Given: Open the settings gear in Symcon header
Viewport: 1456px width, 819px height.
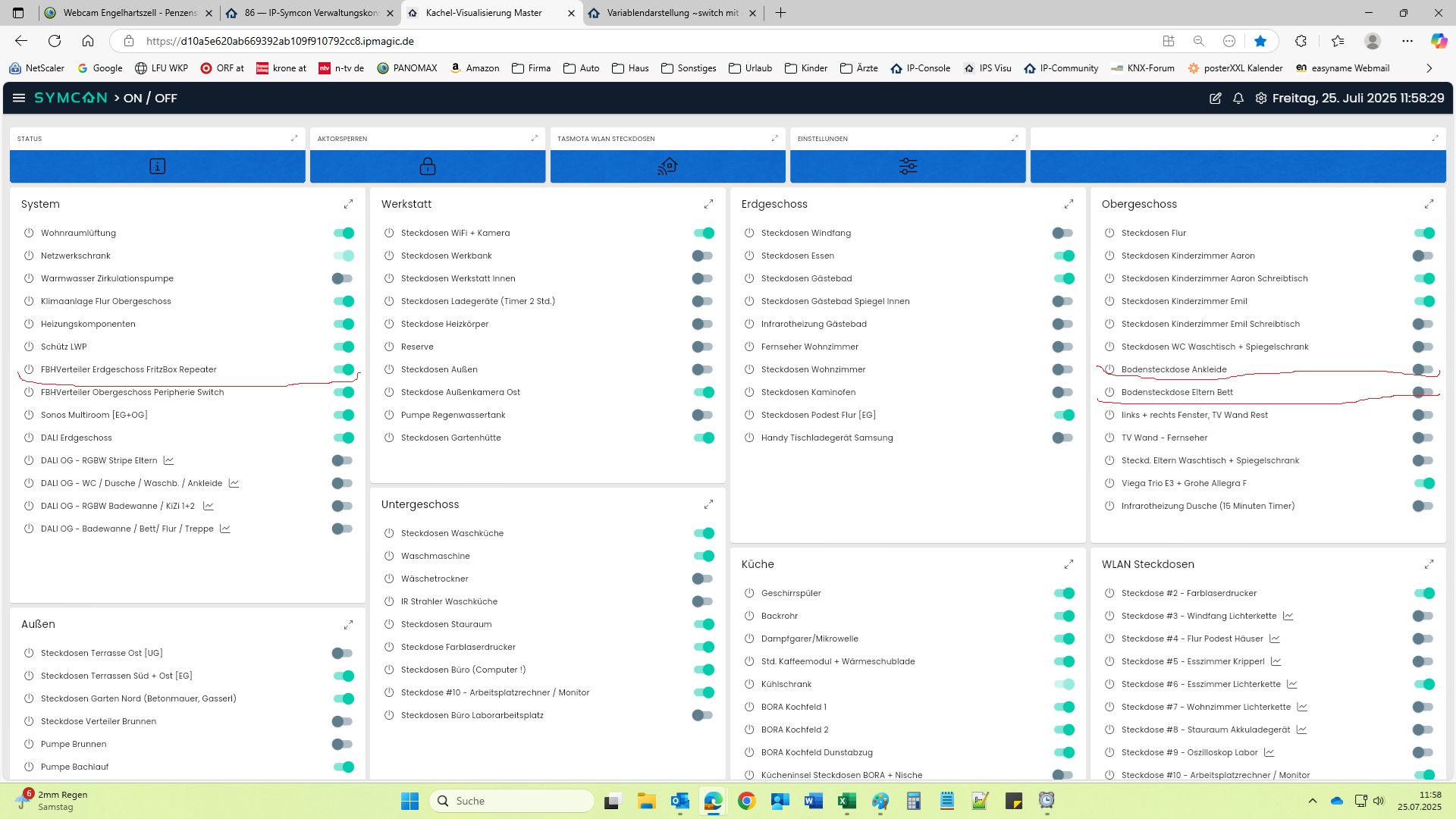Looking at the screenshot, I should click(1260, 98).
